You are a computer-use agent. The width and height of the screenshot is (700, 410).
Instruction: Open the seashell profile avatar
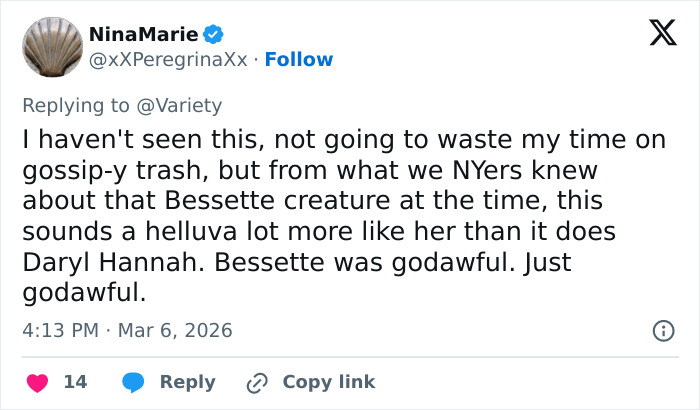(x=51, y=46)
